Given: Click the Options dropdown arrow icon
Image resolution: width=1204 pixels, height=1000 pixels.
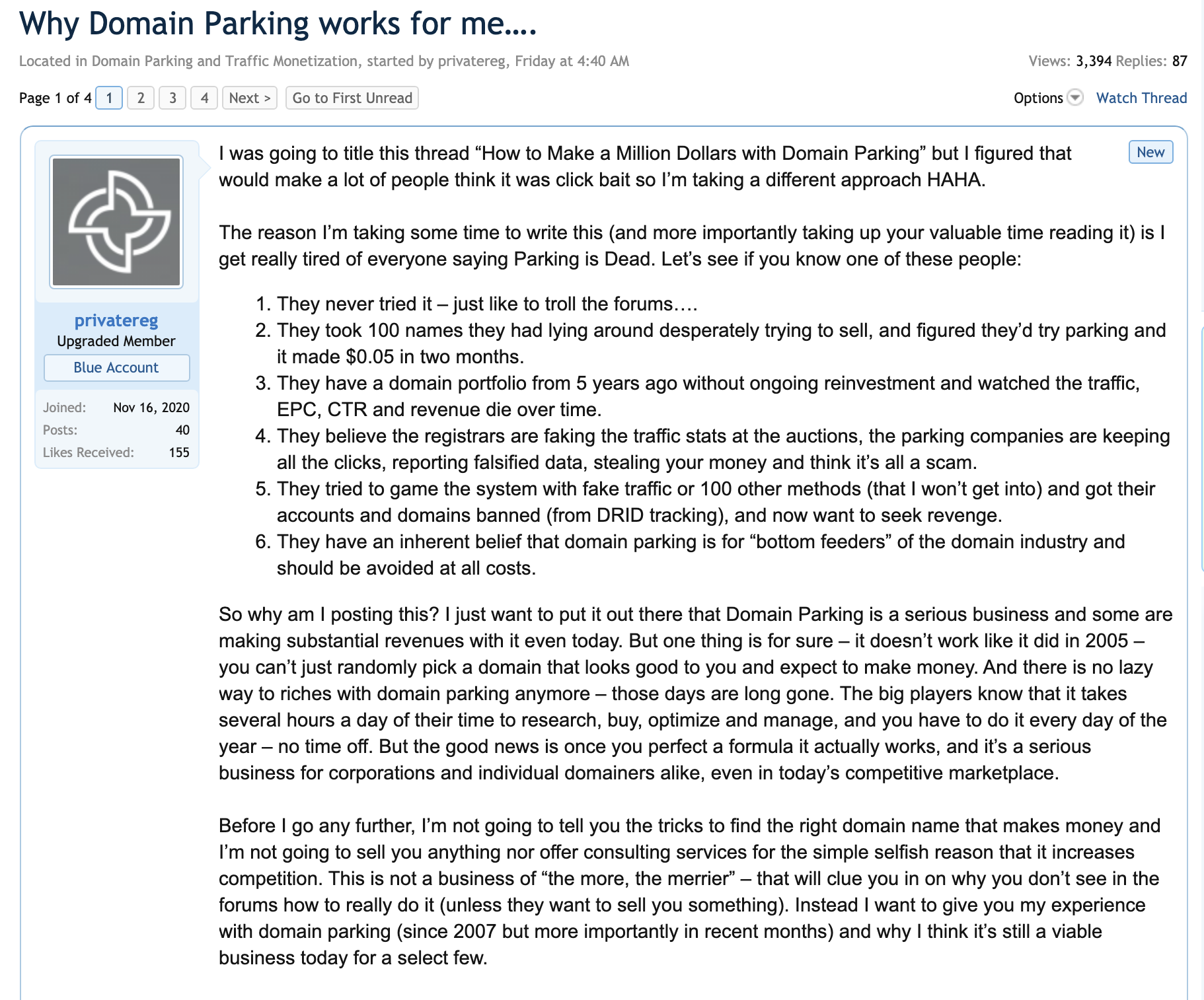Looking at the screenshot, I should point(1076,98).
